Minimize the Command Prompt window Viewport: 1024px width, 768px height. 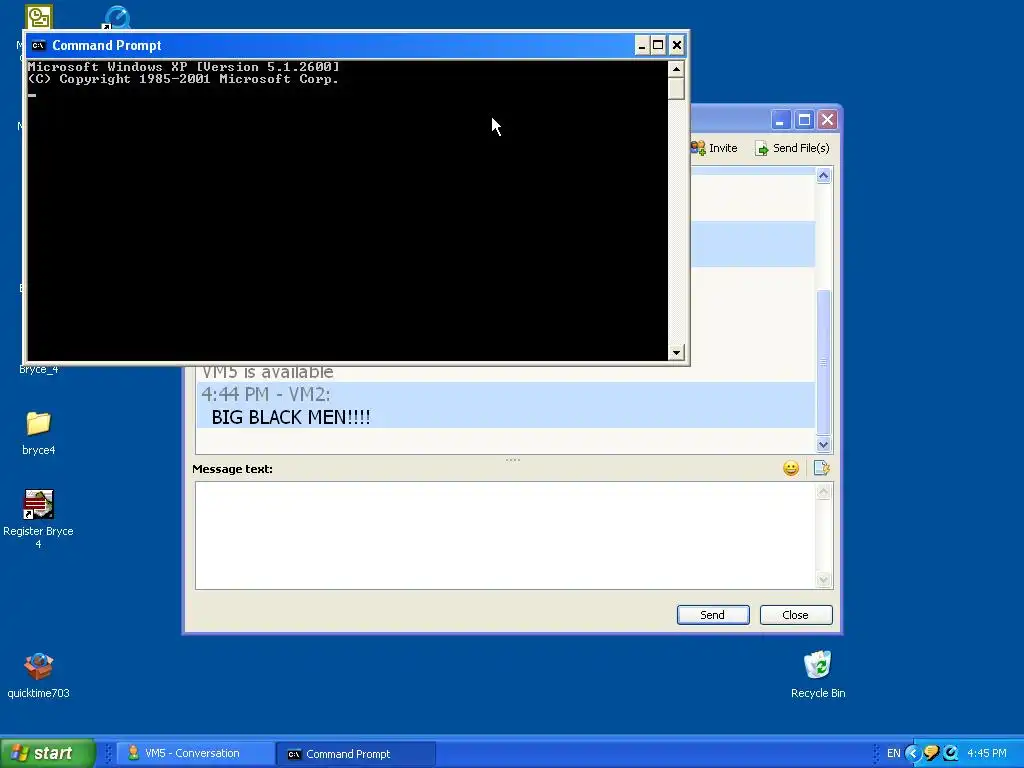(641, 45)
